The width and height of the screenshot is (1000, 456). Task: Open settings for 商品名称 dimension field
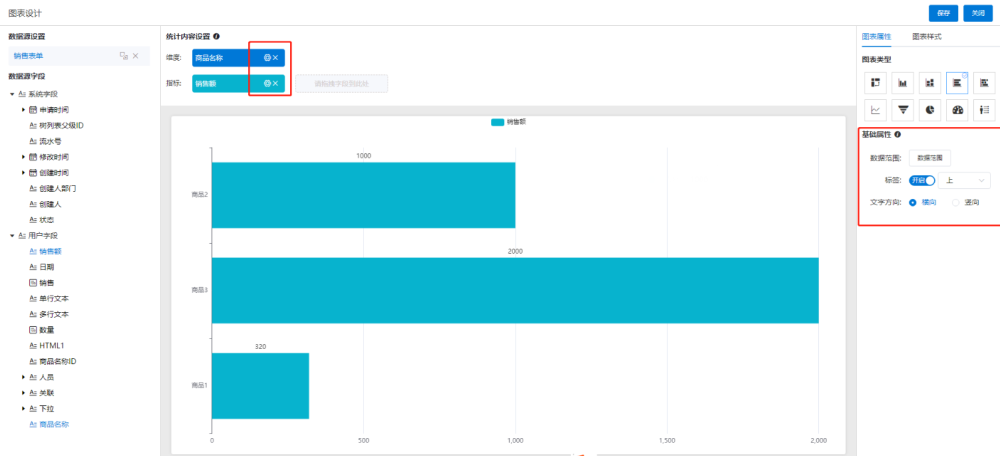pyautogui.click(x=267, y=58)
